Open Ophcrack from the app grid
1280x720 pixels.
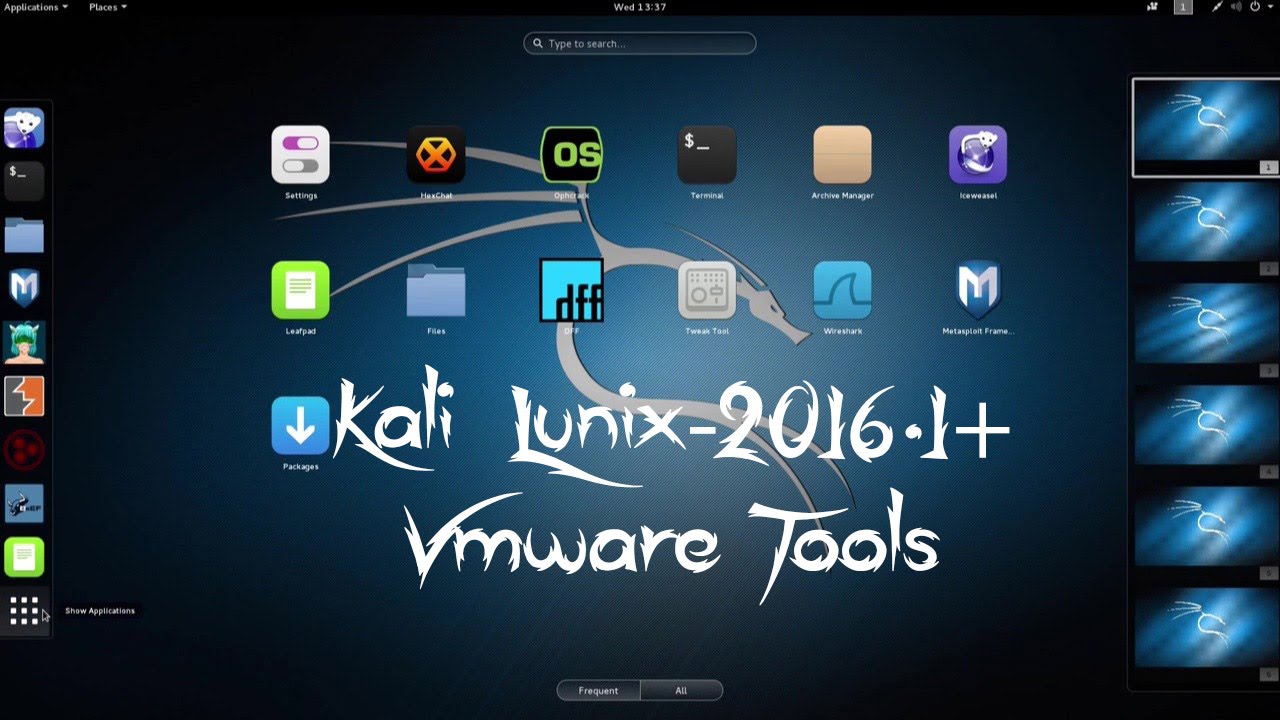click(x=571, y=162)
